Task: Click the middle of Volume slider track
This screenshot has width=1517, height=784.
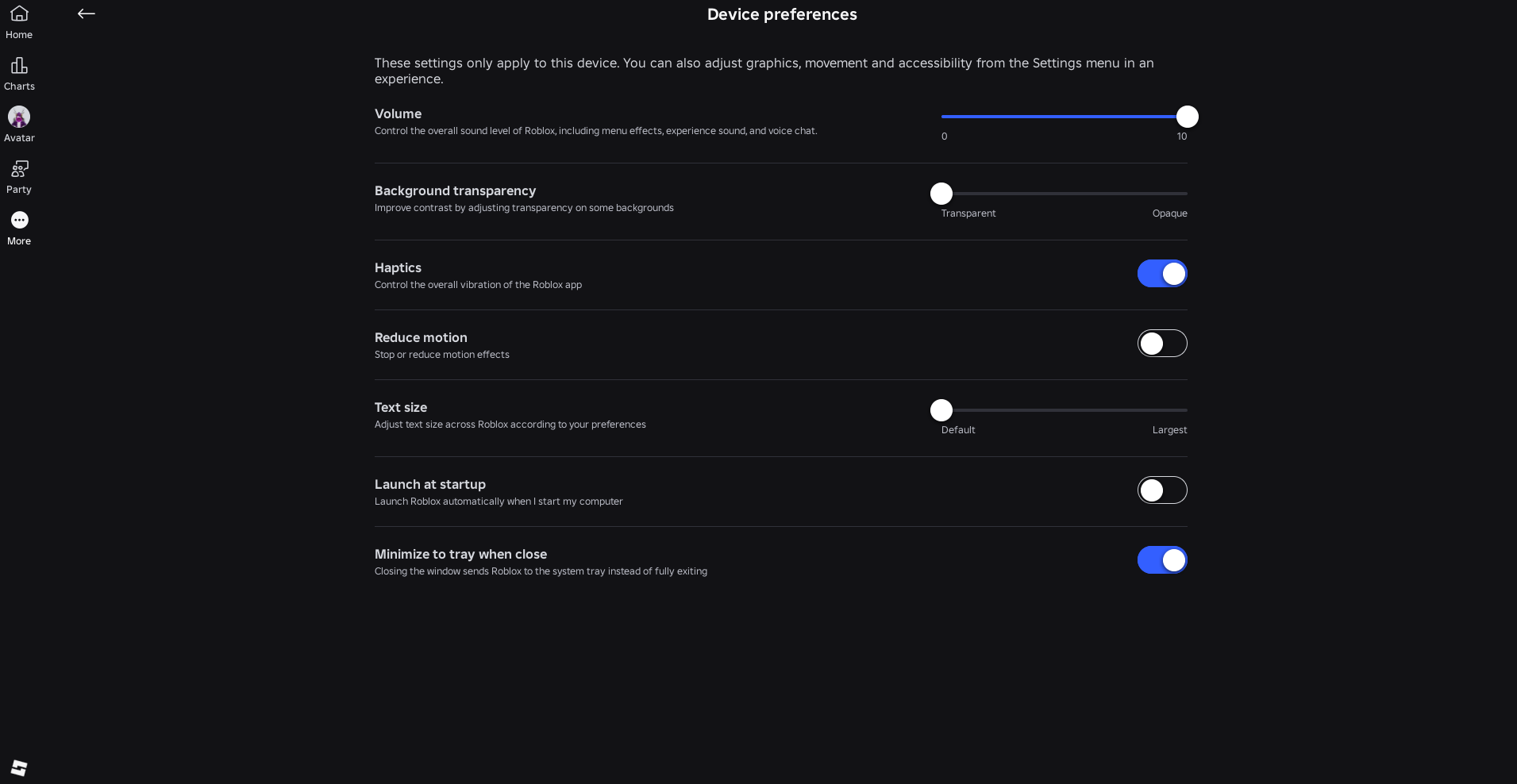Action: click(1065, 117)
